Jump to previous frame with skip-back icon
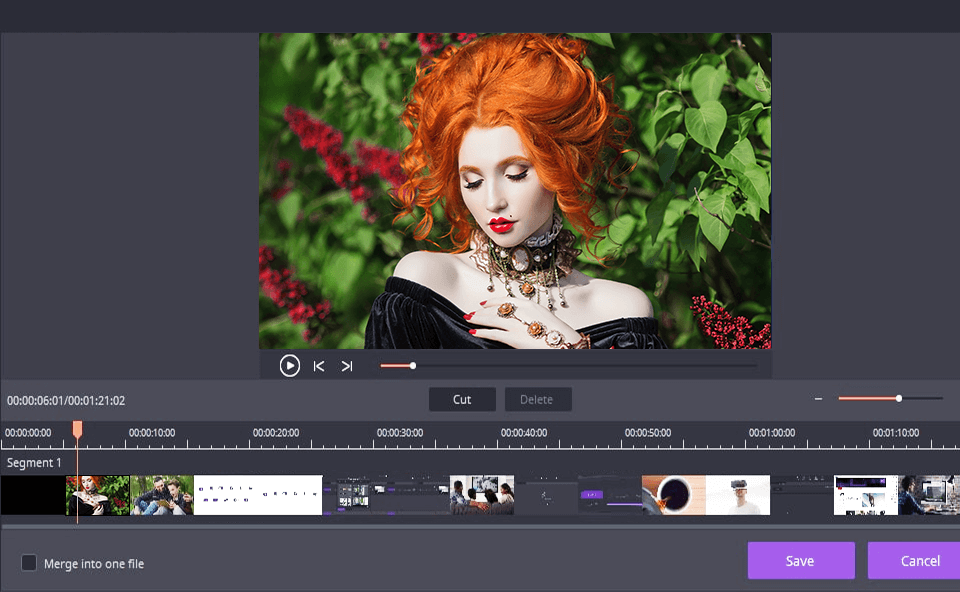Screen dimensions: 960x592 (318, 365)
